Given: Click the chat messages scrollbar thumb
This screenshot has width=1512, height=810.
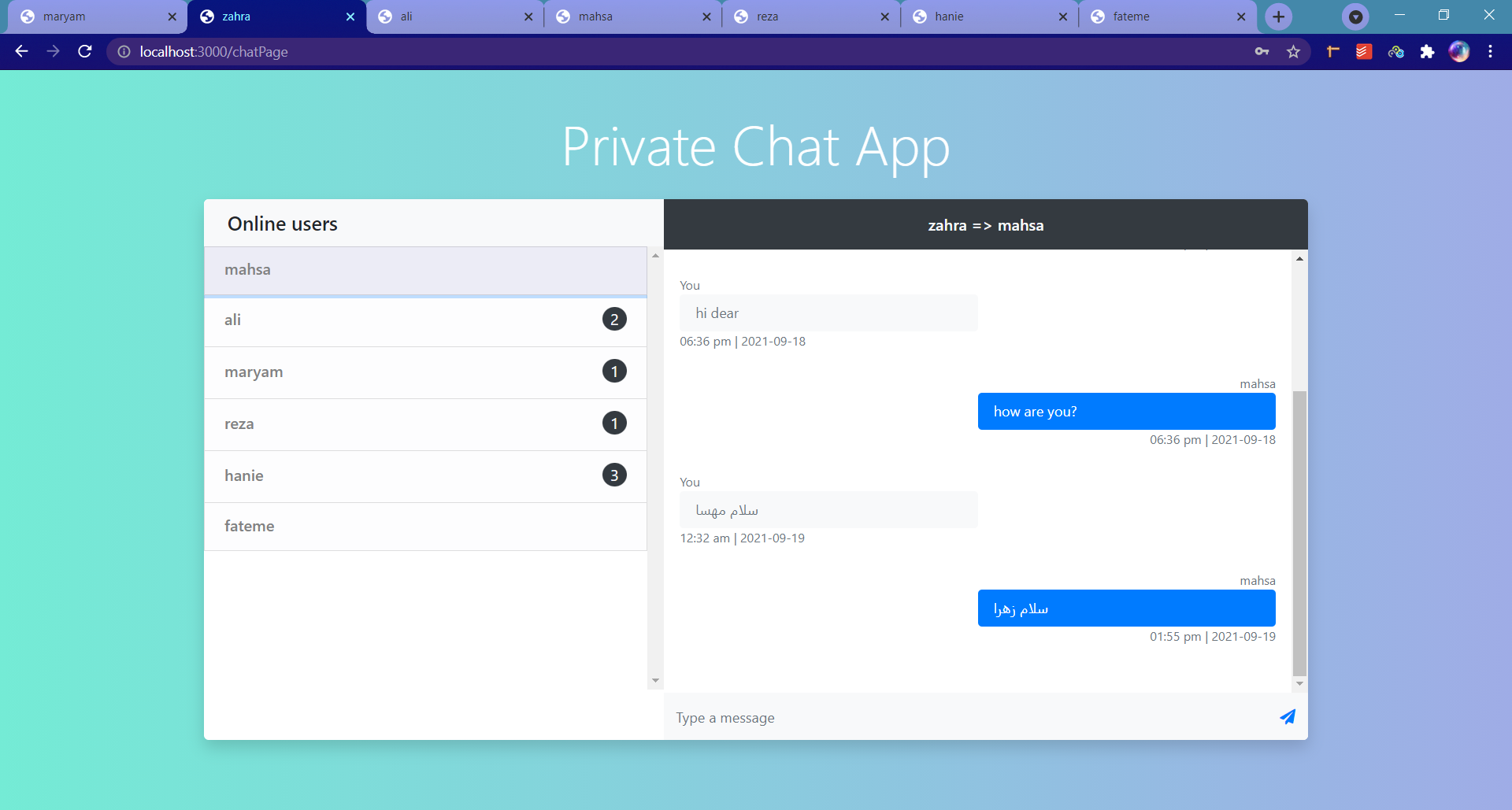Looking at the screenshot, I should point(1299,533).
